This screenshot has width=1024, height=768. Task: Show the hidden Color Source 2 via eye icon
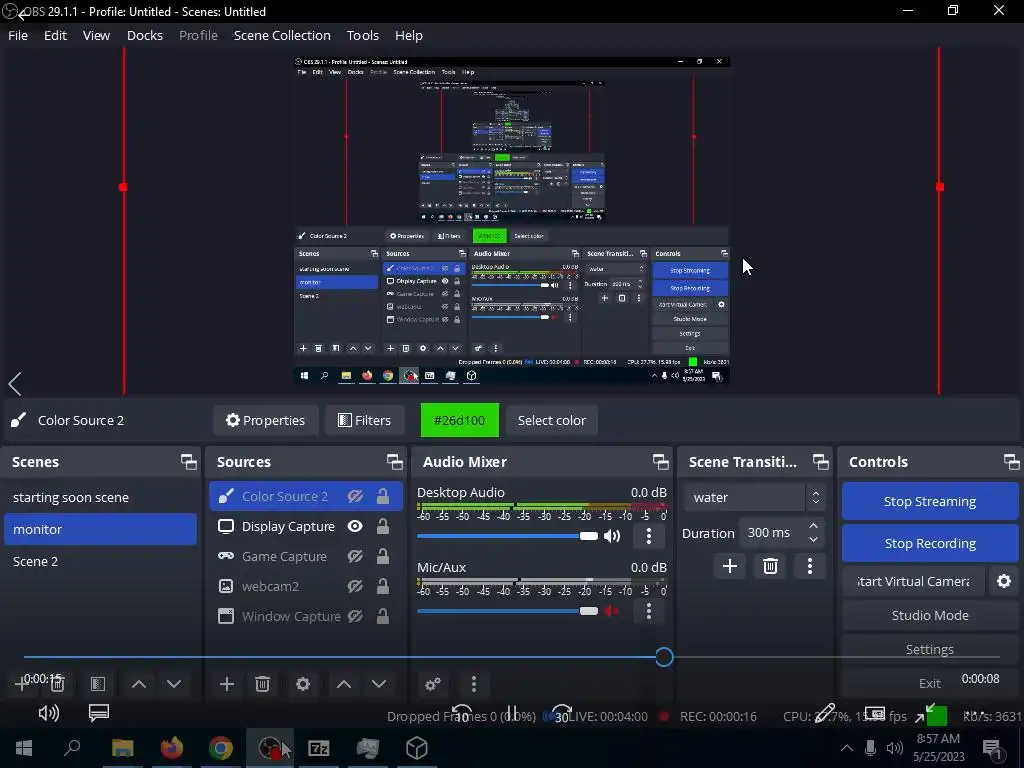(355, 496)
